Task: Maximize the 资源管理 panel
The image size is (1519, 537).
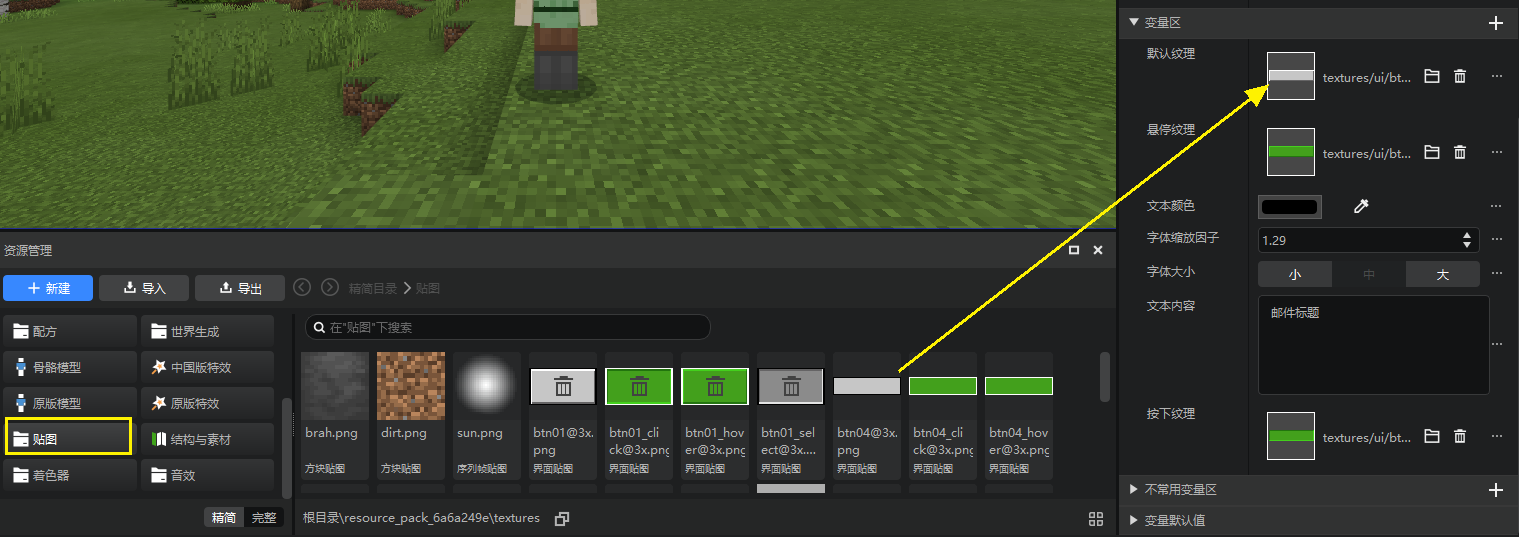Action: tap(1074, 250)
